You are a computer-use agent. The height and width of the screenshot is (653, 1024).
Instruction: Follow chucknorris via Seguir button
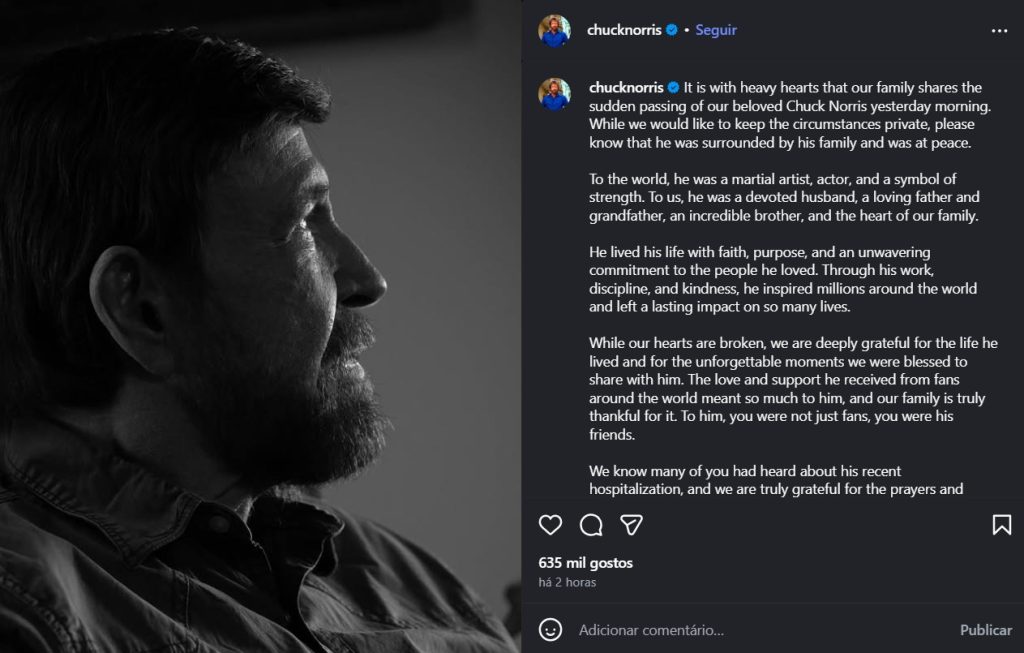coord(716,30)
